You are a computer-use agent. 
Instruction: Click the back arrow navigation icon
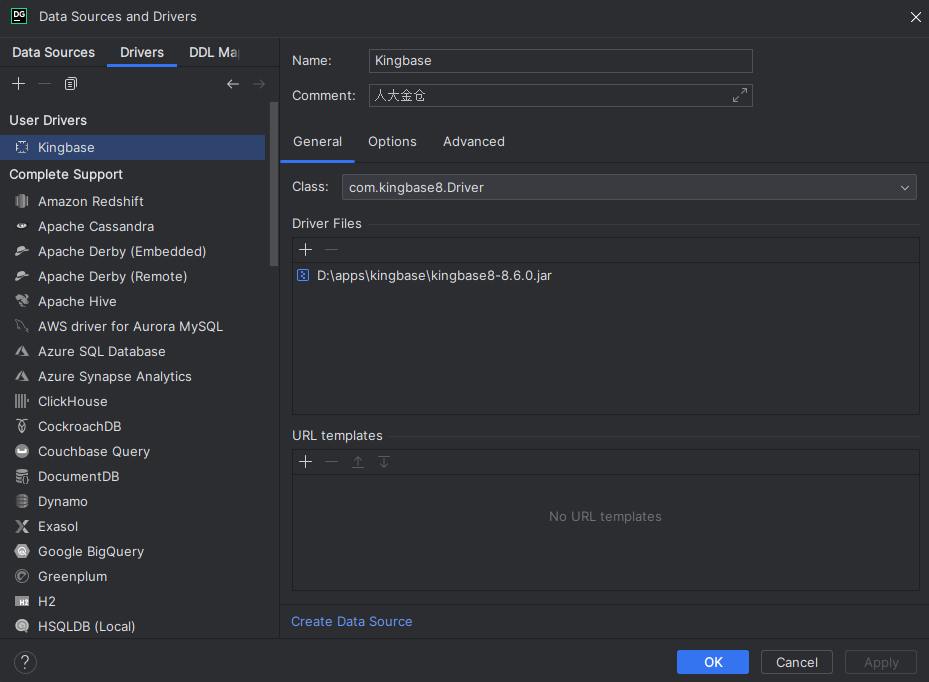pyautogui.click(x=233, y=84)
